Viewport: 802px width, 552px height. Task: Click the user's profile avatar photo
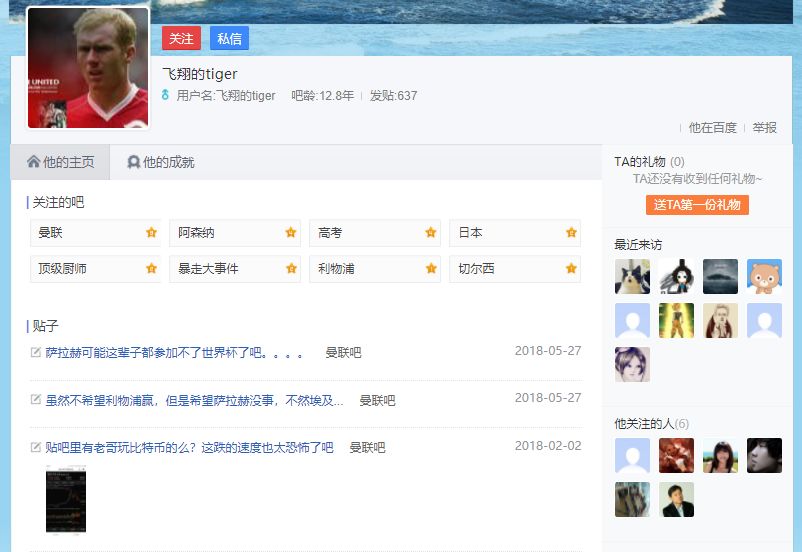[x=88, y=68]
